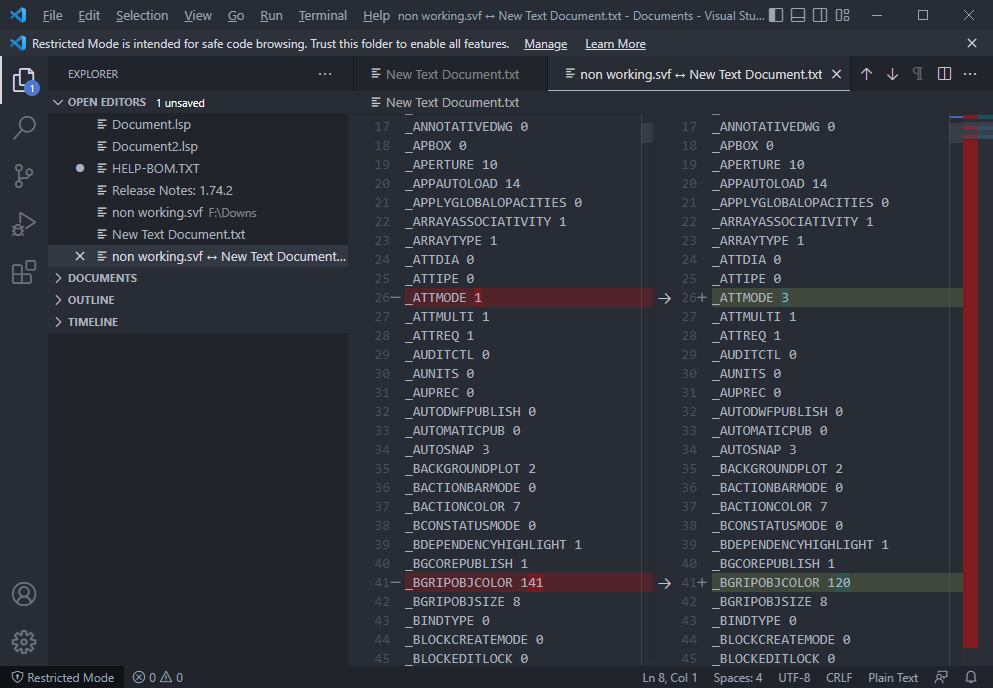Image resolution: width=993 pixels, height=688 pixels.
Task: Click the diff overview ruler red region
Action: click(x=970, y=393)
